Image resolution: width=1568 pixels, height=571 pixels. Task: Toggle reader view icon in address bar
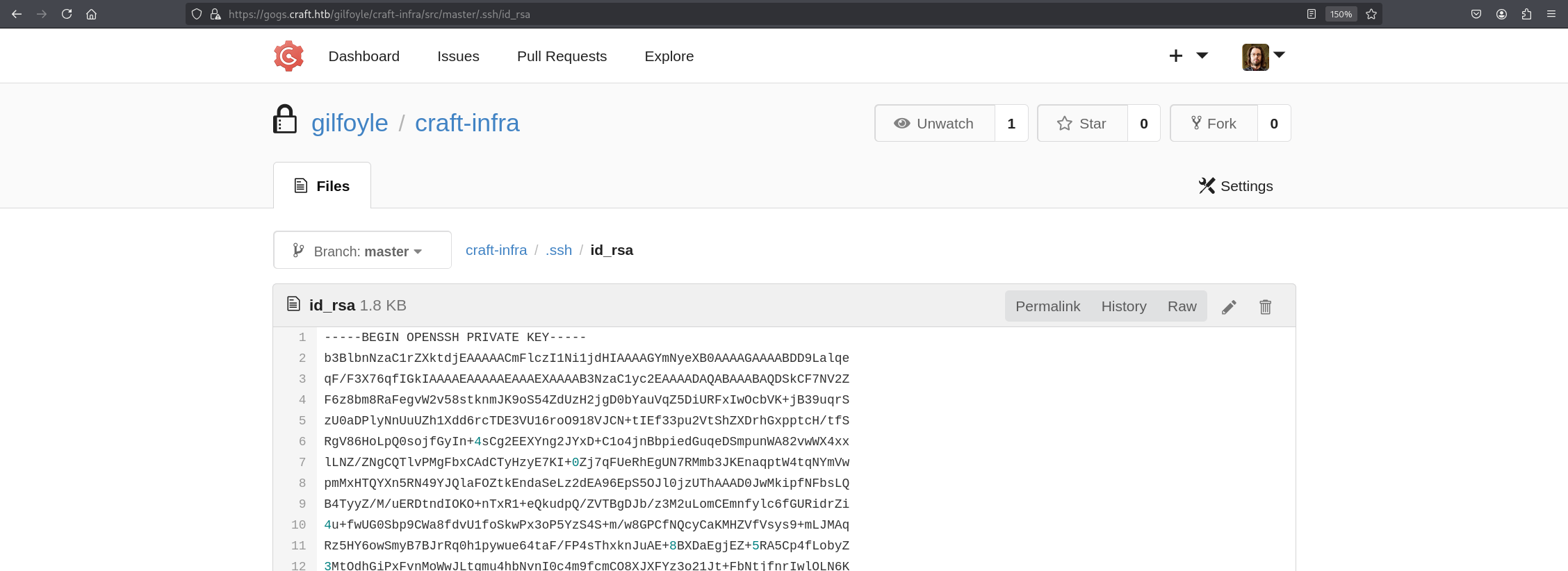(1312, 14)
